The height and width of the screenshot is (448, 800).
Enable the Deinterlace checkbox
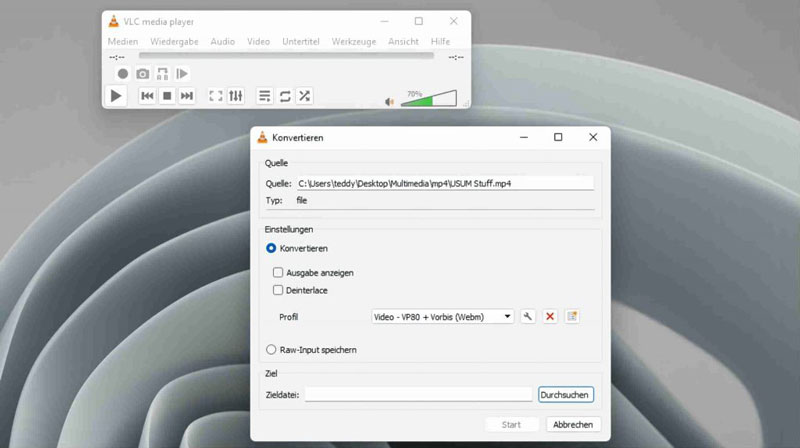coord(278,290)
